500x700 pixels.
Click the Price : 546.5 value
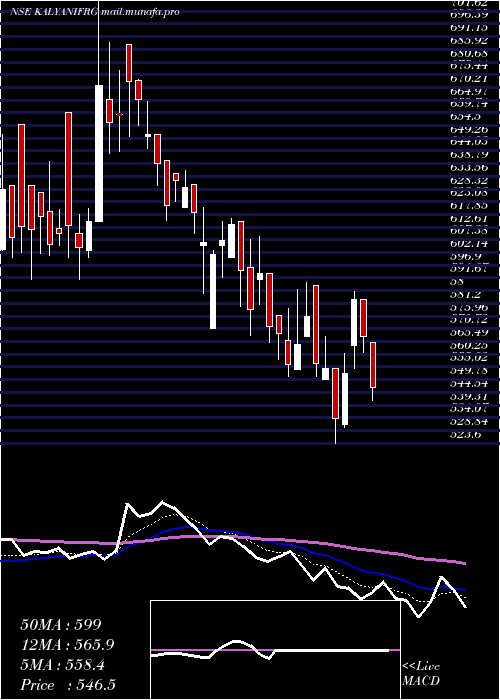[70, 685]
